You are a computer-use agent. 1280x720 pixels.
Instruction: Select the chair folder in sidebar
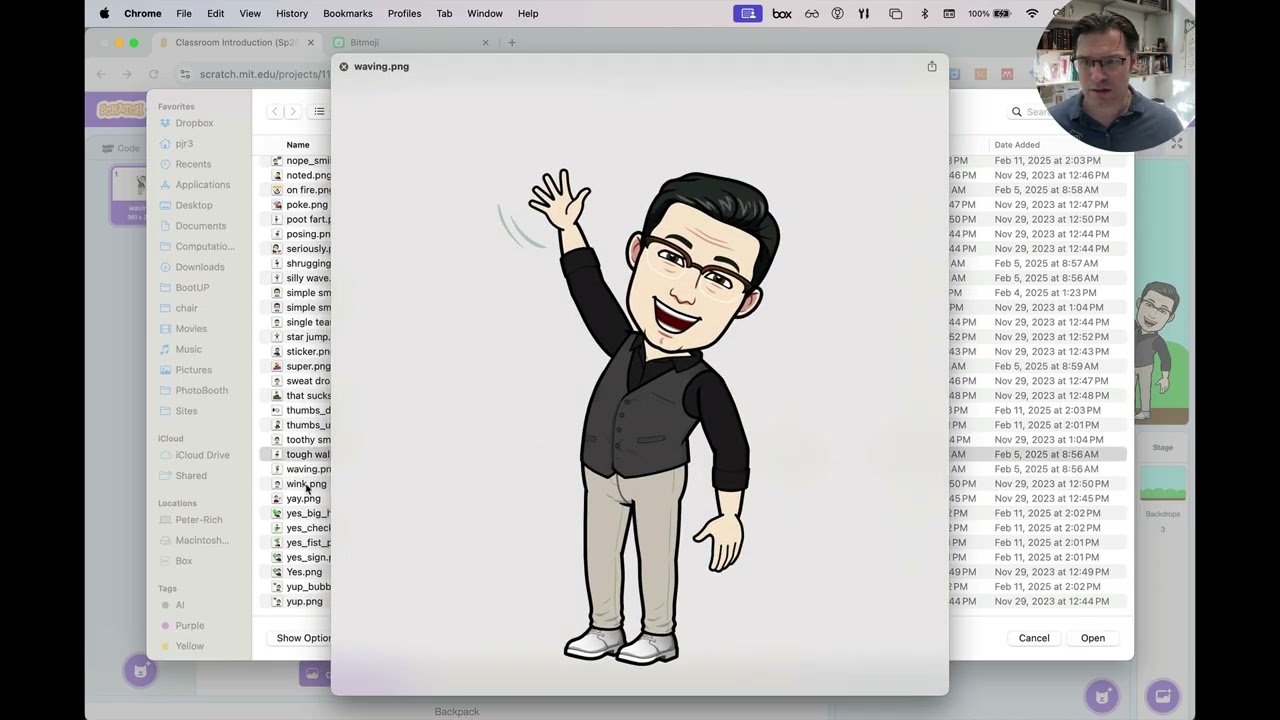click(186, 308)
